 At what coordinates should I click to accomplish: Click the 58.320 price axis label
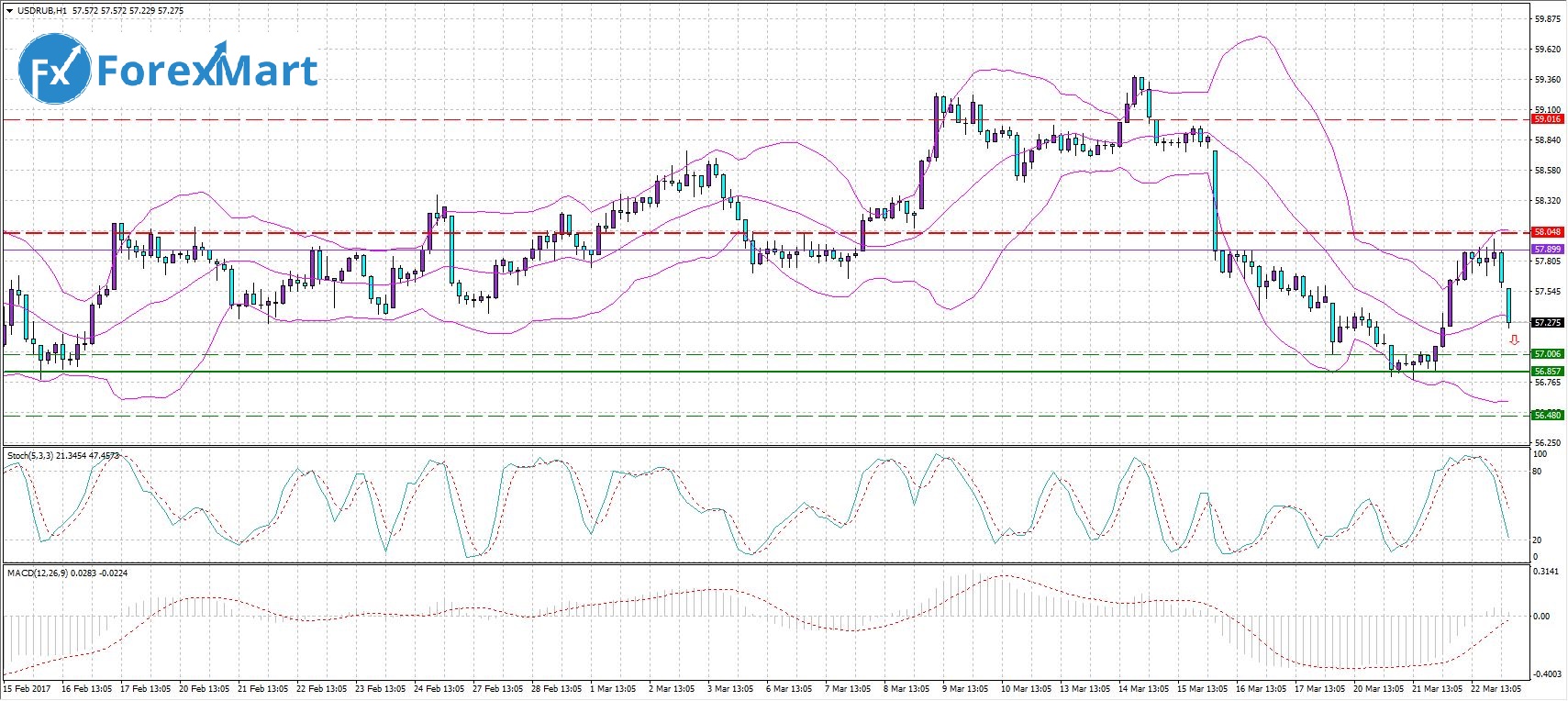[1548, 201]
